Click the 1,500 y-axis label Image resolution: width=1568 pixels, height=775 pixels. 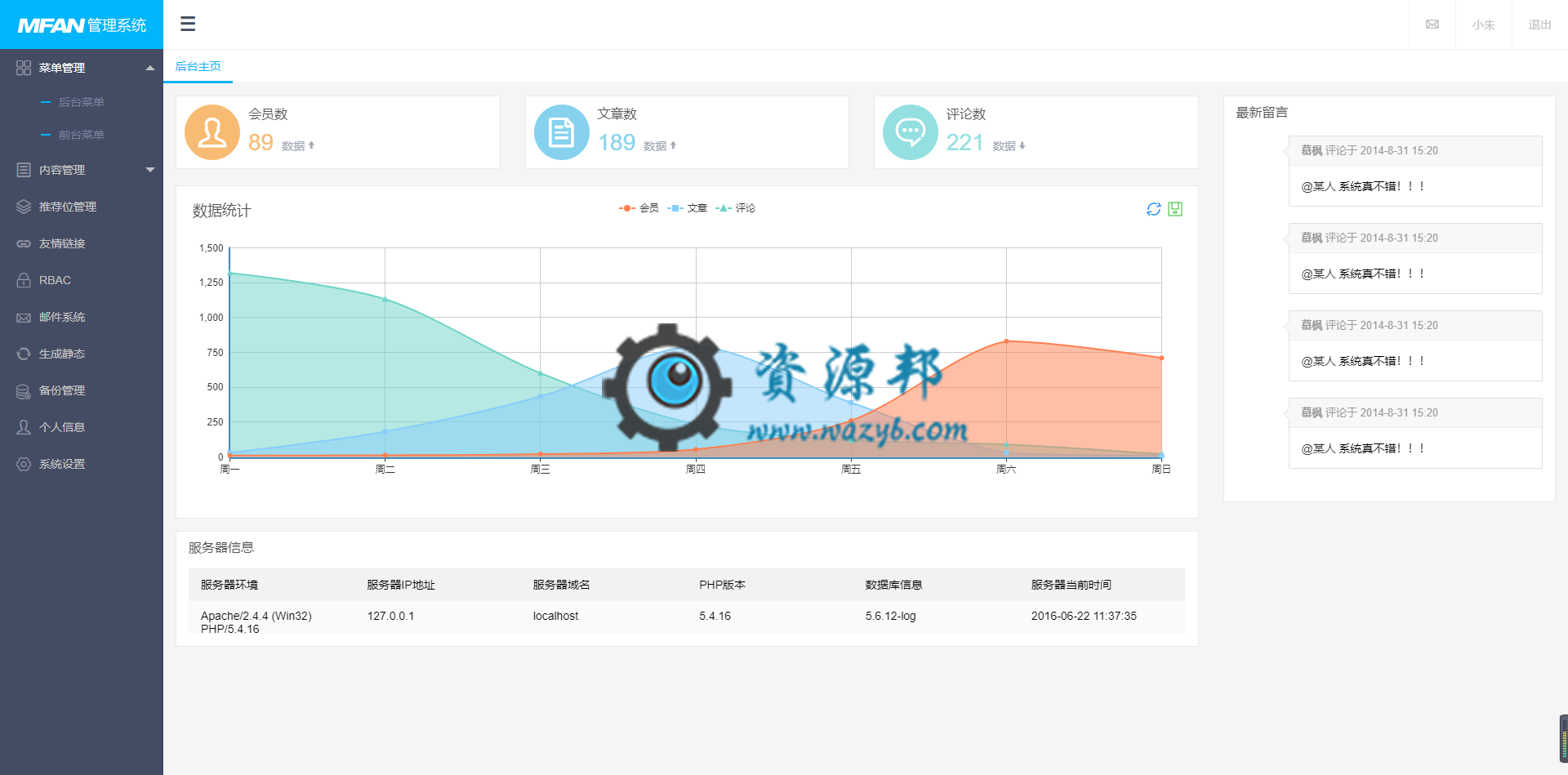(x=211, y=248)
